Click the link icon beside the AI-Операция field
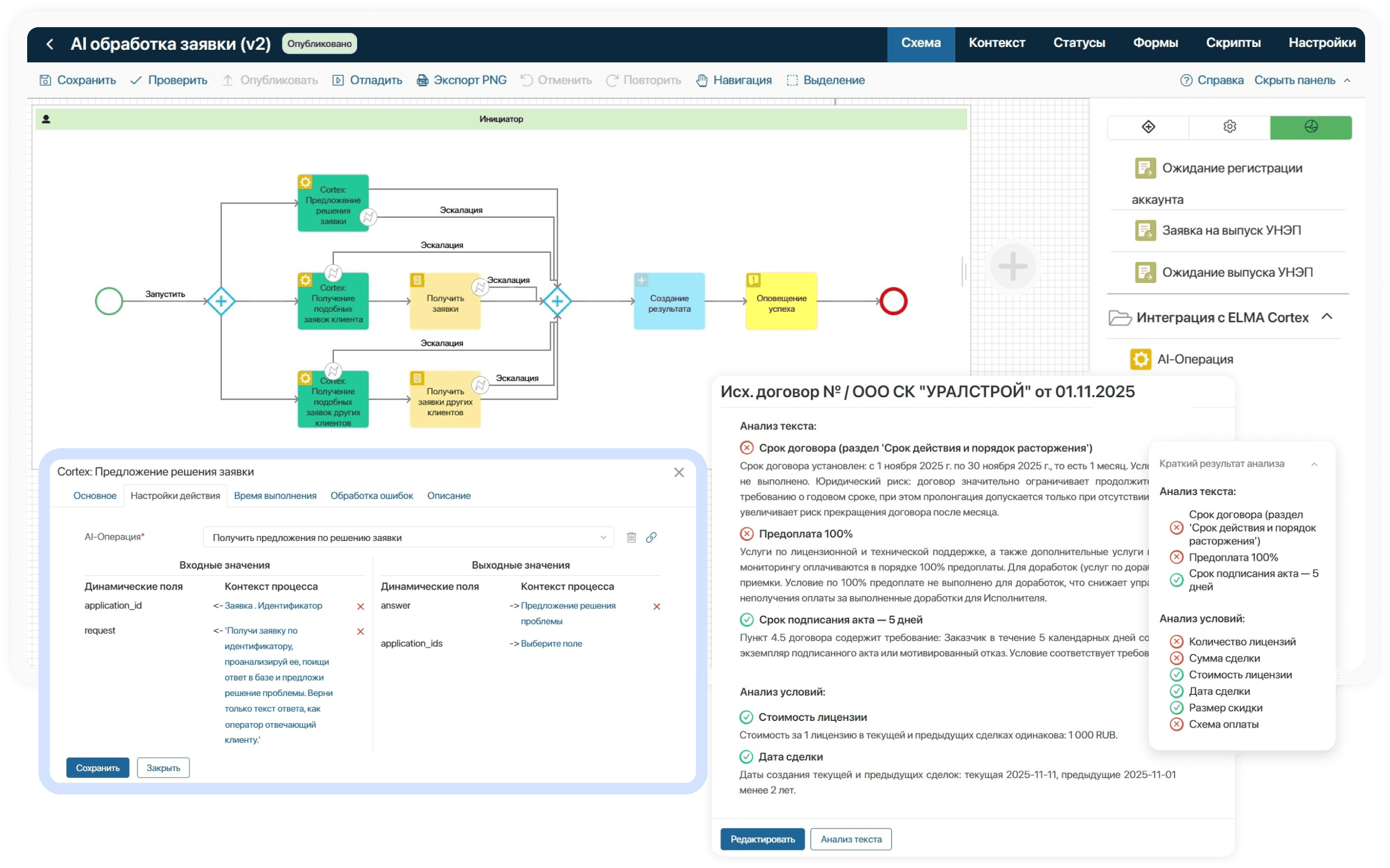Screen dimensions: 1390x868 (x=651, y=538)
